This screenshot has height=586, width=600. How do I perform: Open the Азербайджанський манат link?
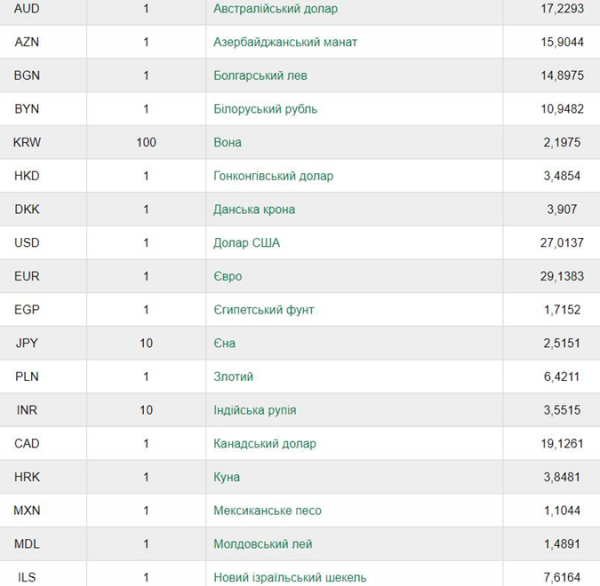(285, 42)
